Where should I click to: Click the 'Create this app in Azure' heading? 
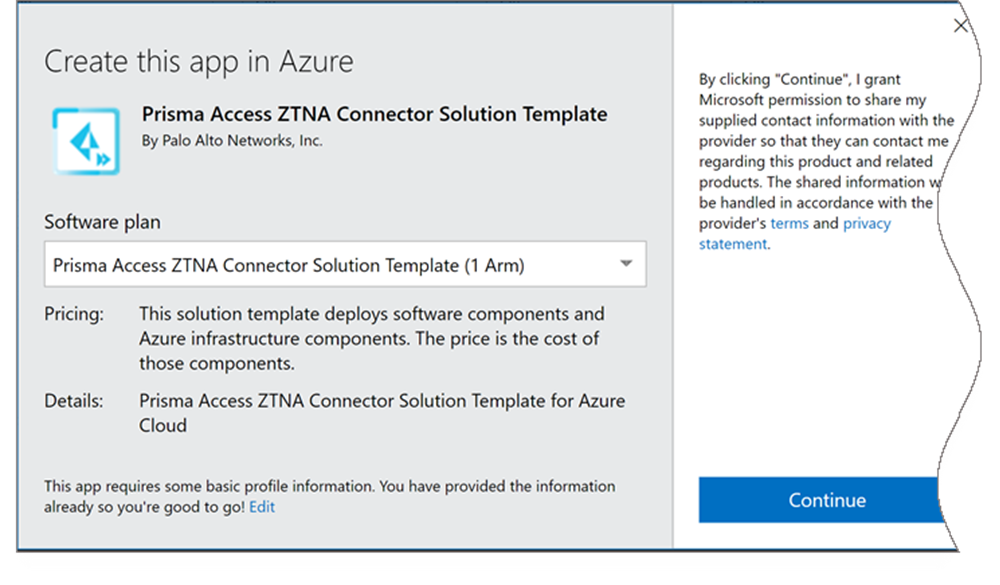198,62
